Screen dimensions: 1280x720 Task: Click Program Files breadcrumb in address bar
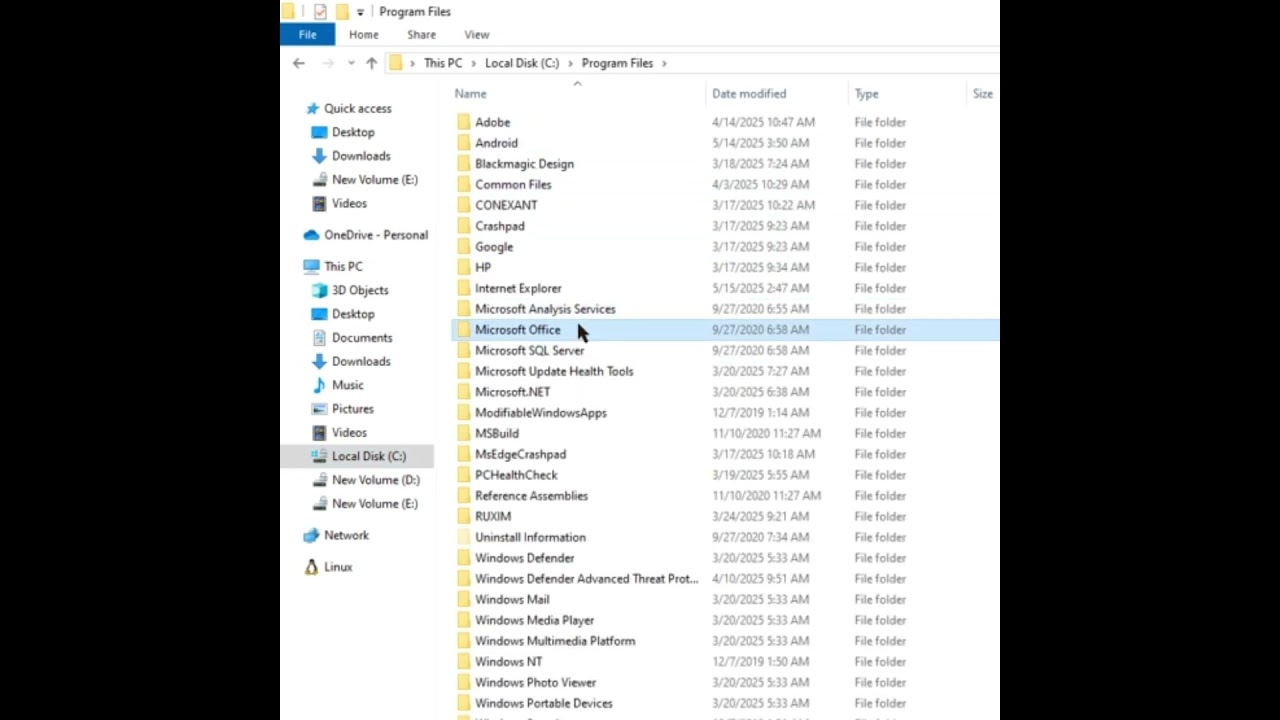[617, 63]
